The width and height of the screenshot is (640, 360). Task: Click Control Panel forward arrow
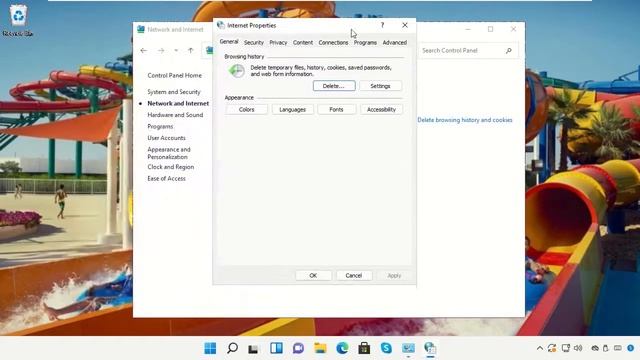tap(161, 50)
